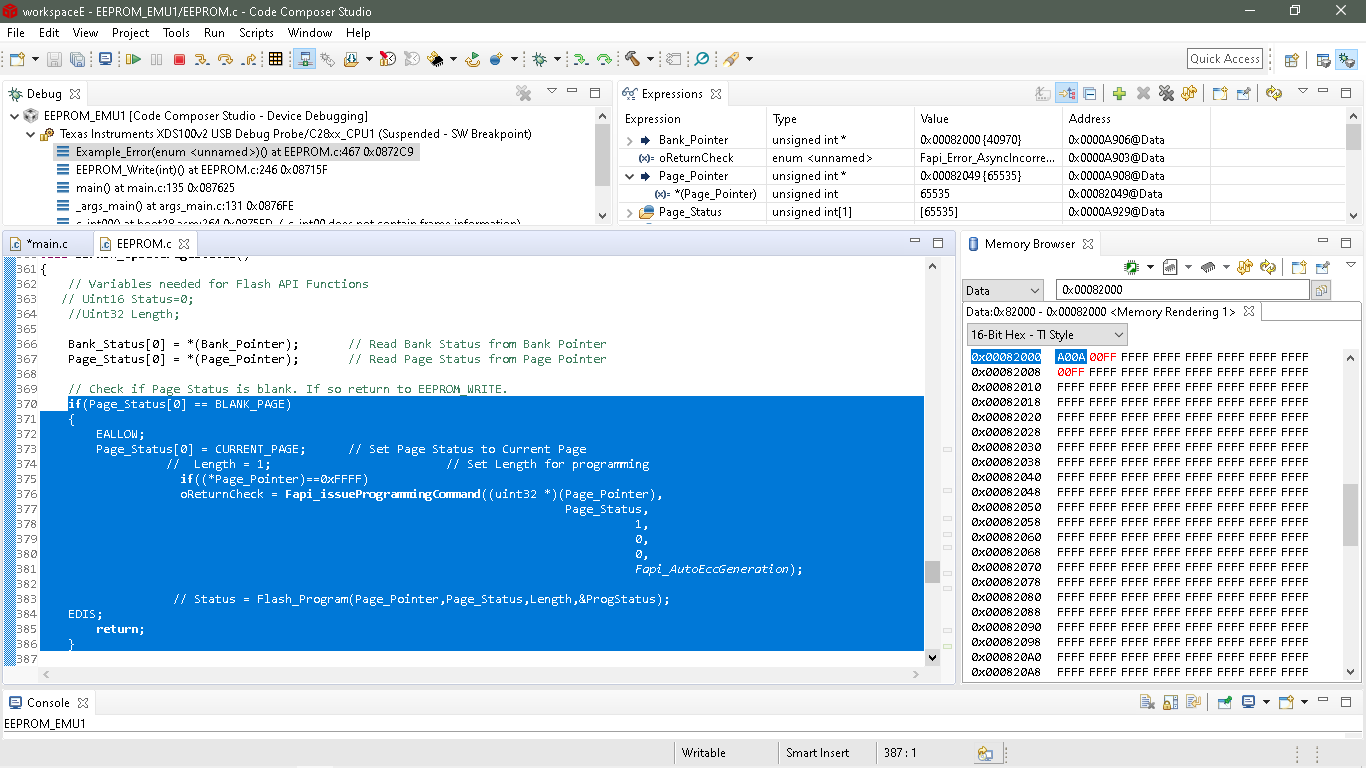Resume program execution with the green Resume icon
Image resolution: width=1366 pixels, height=768 pixels.
point(132,59)
